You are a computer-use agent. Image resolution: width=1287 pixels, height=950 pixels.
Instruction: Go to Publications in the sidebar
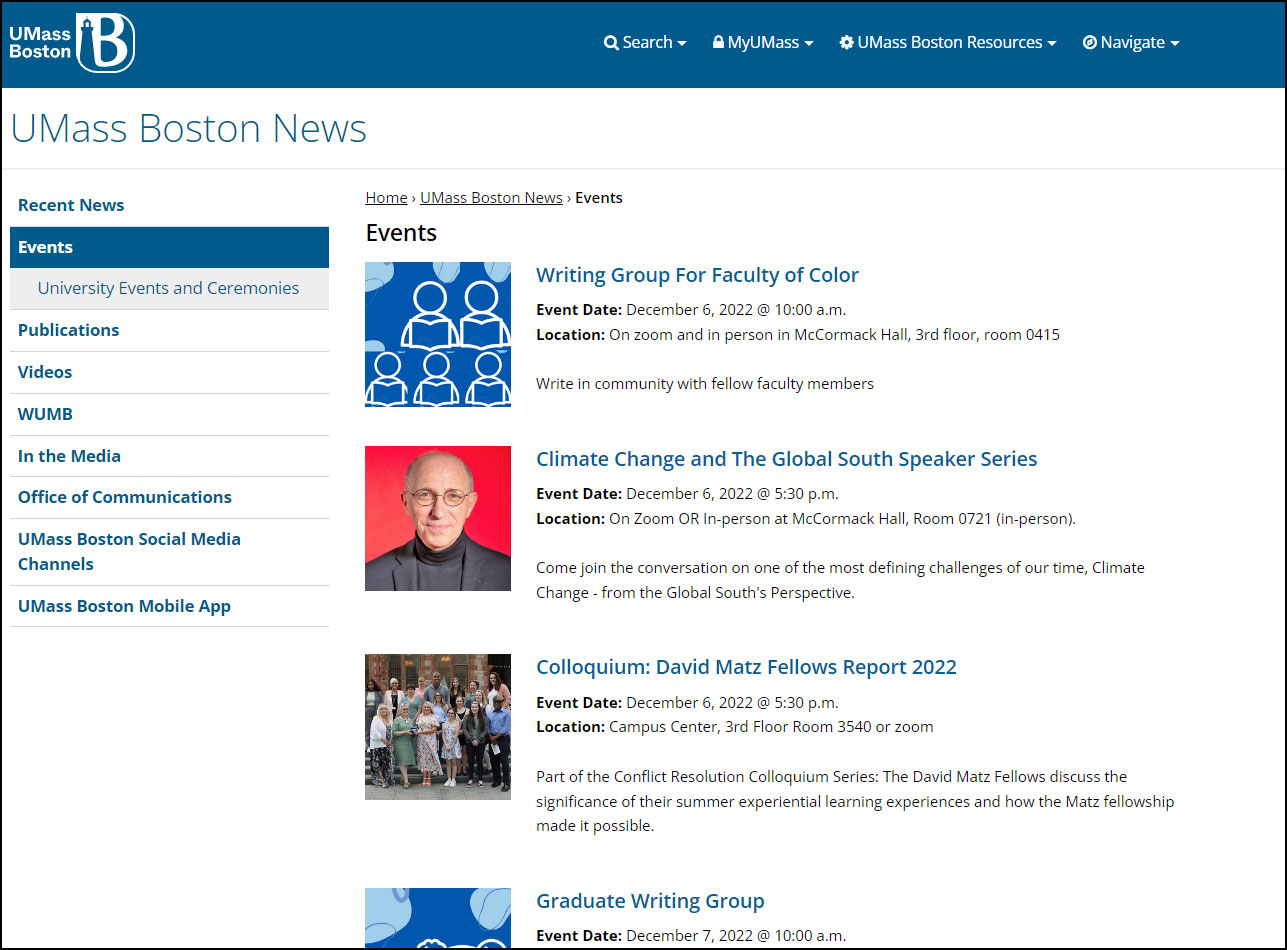tap(68, 330)
